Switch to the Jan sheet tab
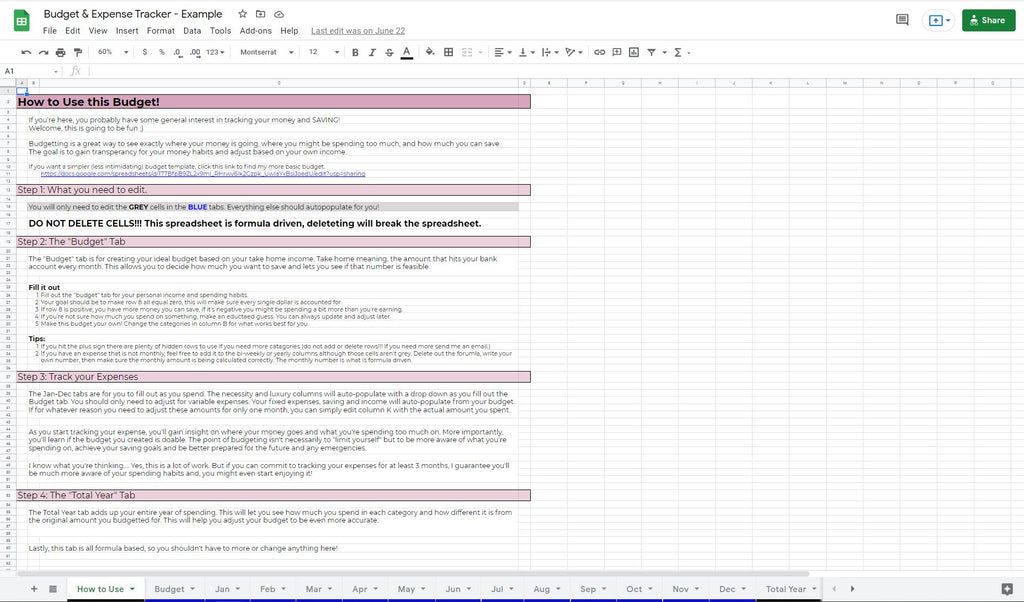This screenshot has height=602, width=1024. pos(222,589)
